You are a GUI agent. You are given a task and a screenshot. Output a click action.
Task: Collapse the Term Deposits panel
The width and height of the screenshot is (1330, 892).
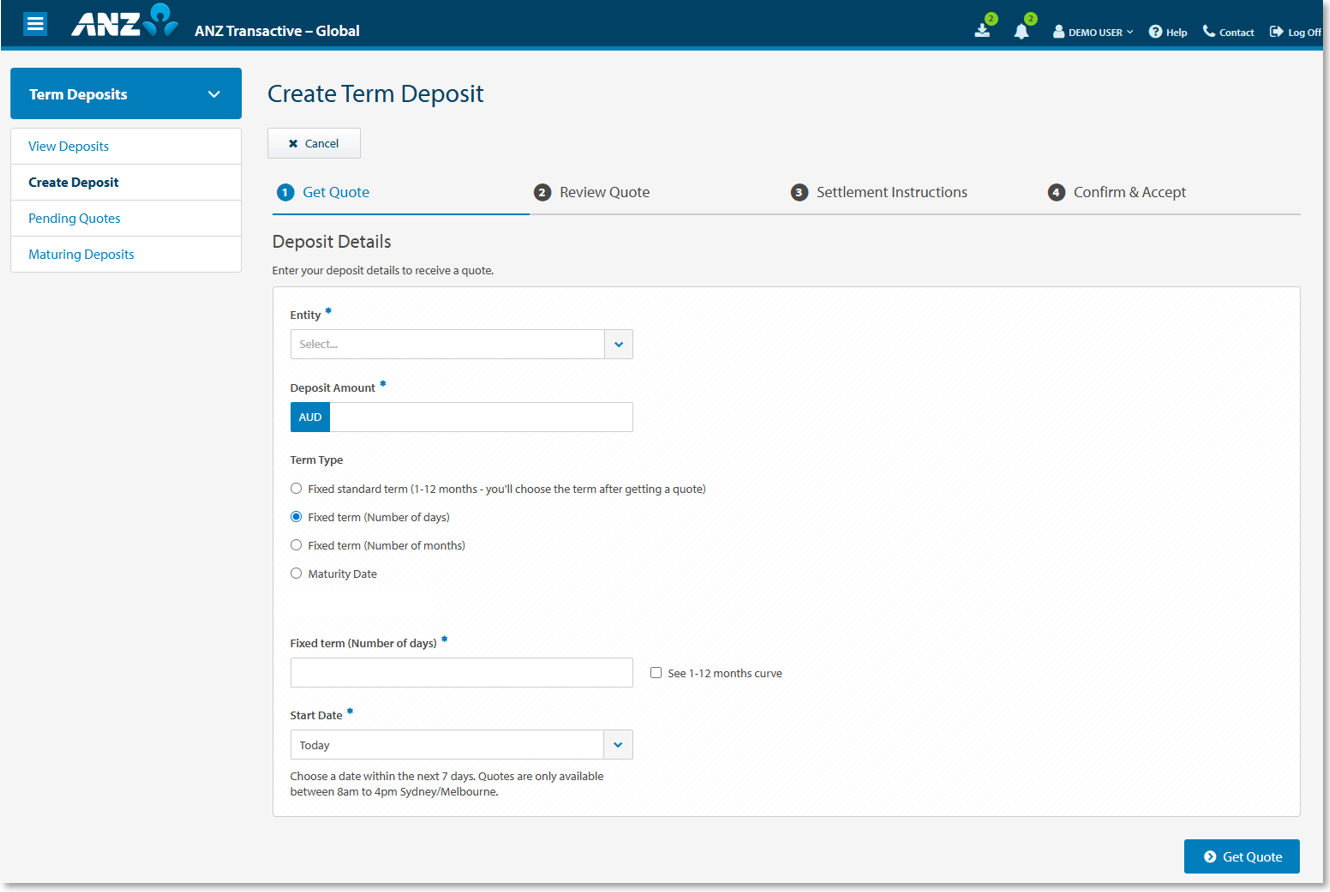coord(213,93)
